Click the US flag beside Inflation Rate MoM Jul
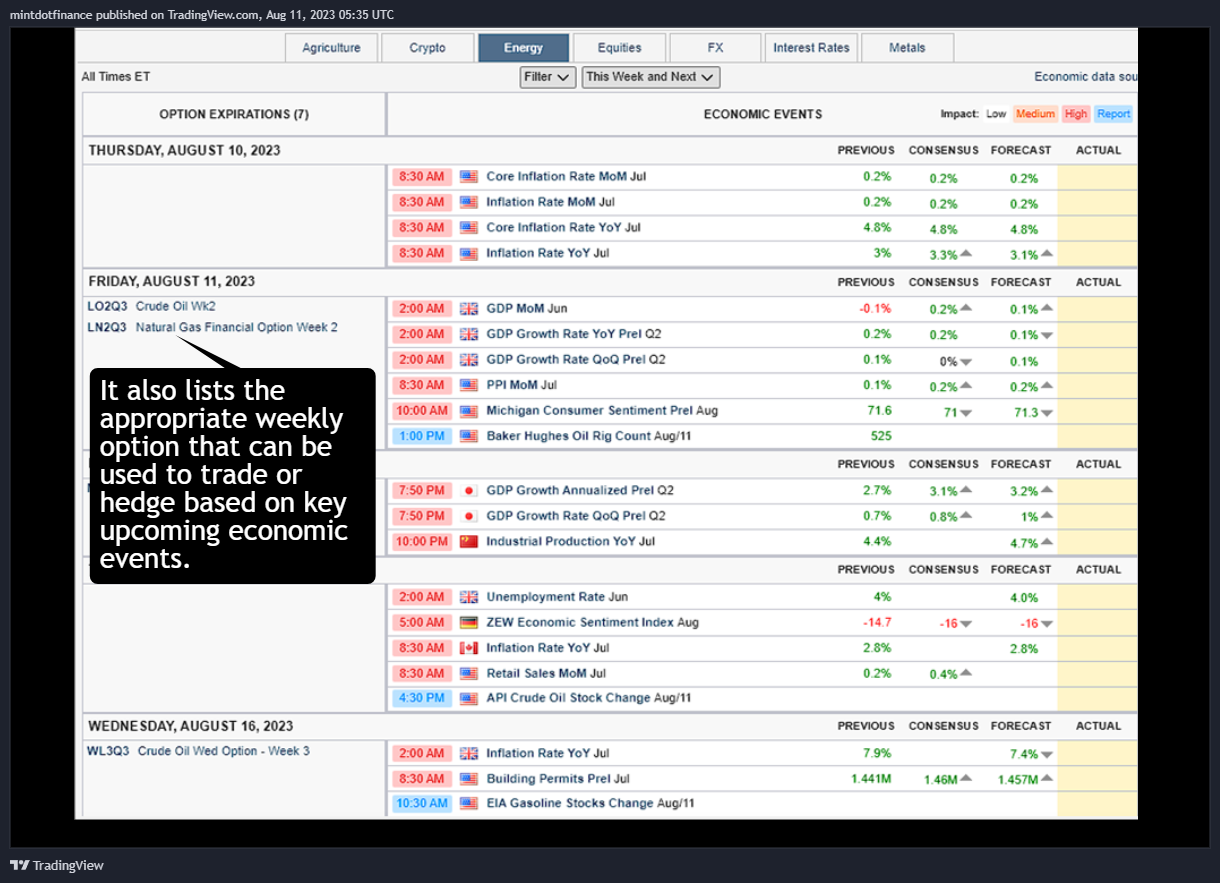The height and width of the screenshot is (883, 1220). [468, 202]
